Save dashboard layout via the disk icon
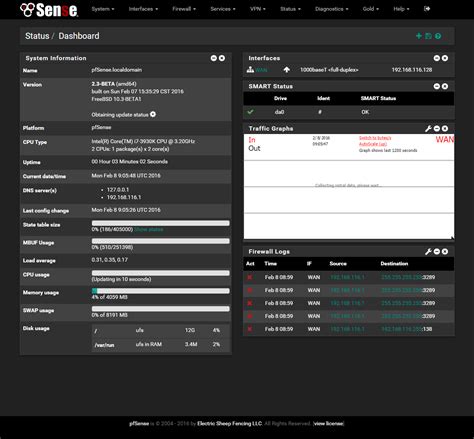Image resolution: width=474 pixels, height=439 pixels. 429,36
